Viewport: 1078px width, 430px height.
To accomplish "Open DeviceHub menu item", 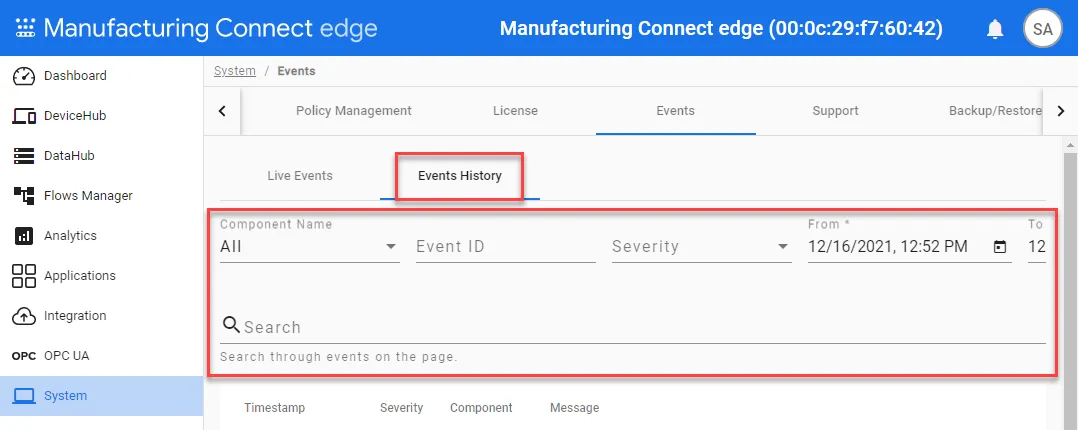I will (x=76, y=116).
